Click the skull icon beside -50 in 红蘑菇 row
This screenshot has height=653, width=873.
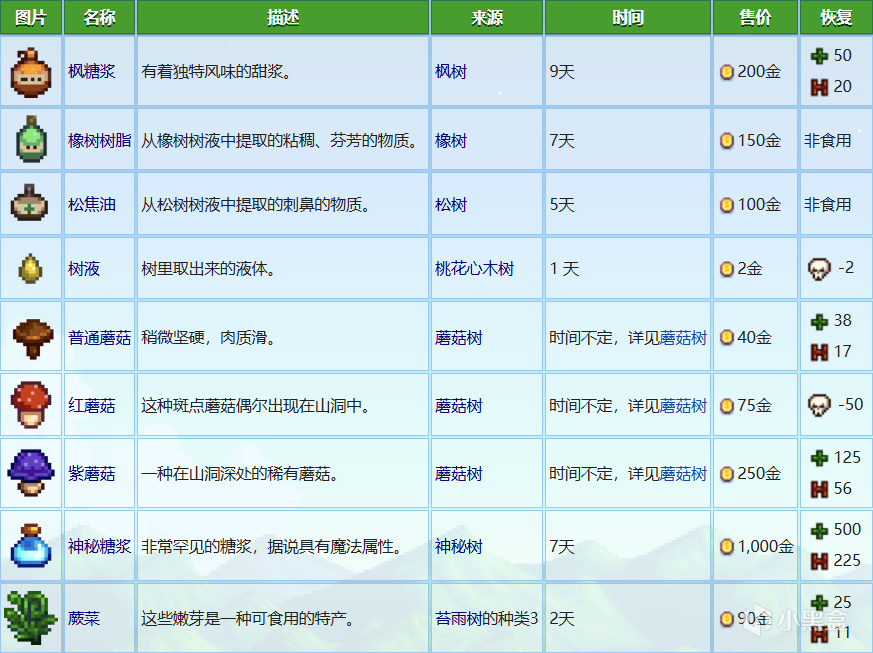pyautogui.click(x=819, y=405)
